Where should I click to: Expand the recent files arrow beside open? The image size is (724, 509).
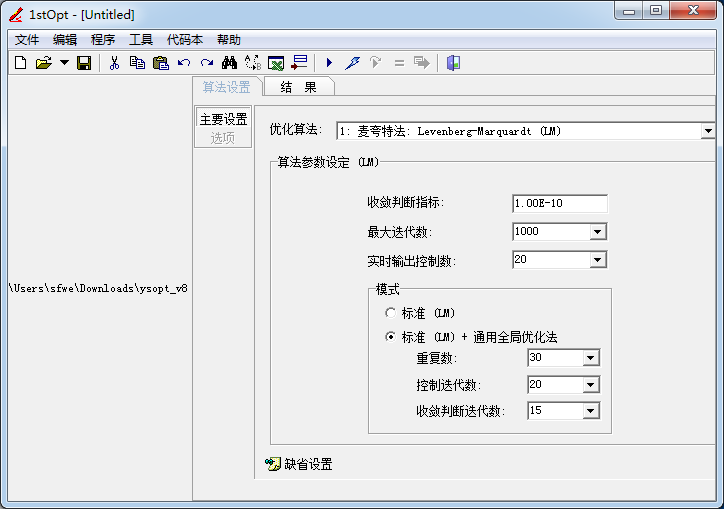click(x=64, y=62)
